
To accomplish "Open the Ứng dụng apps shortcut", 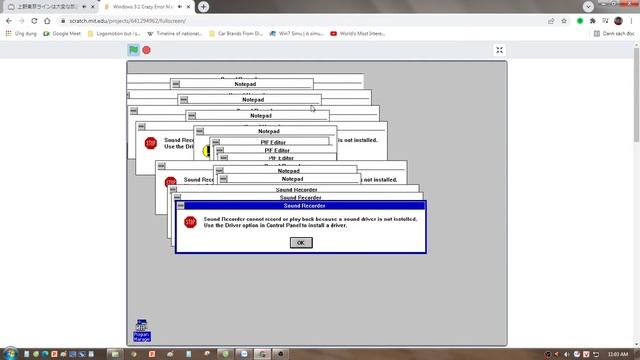I will pyautogui.click(x=21, y=33).
